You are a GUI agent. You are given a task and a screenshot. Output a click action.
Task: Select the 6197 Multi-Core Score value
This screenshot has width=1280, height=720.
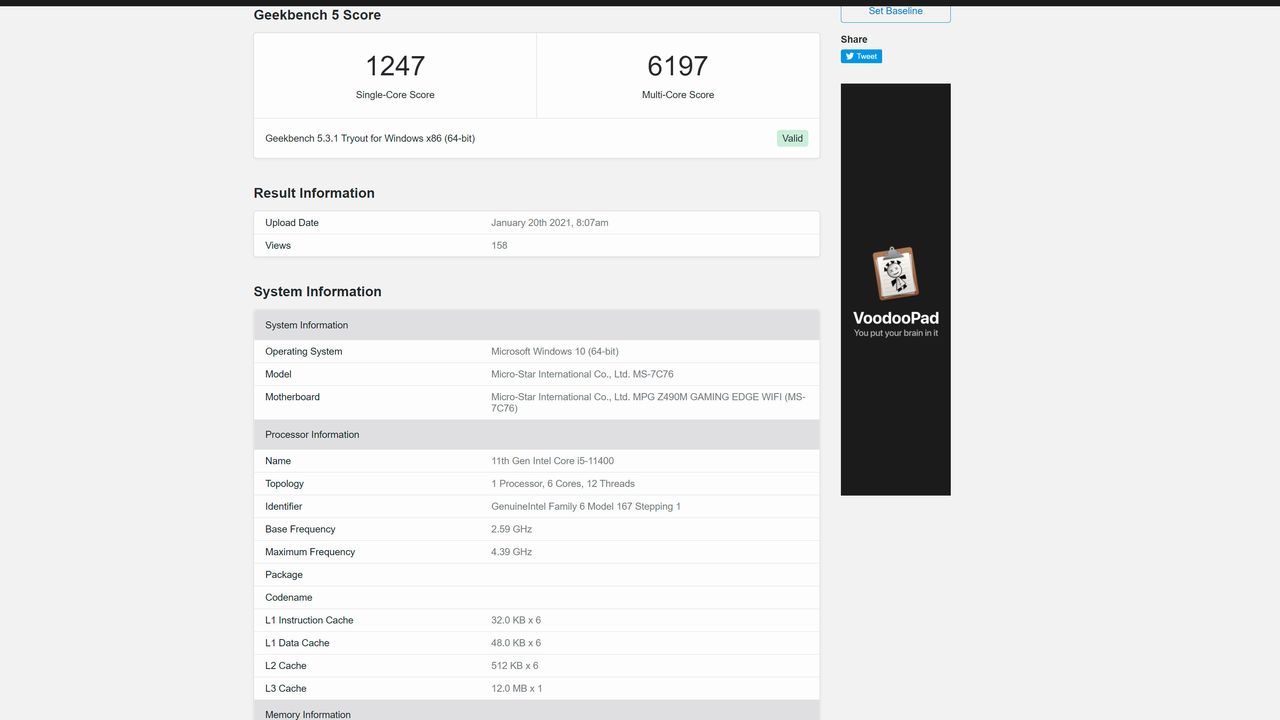coord(678,66)
